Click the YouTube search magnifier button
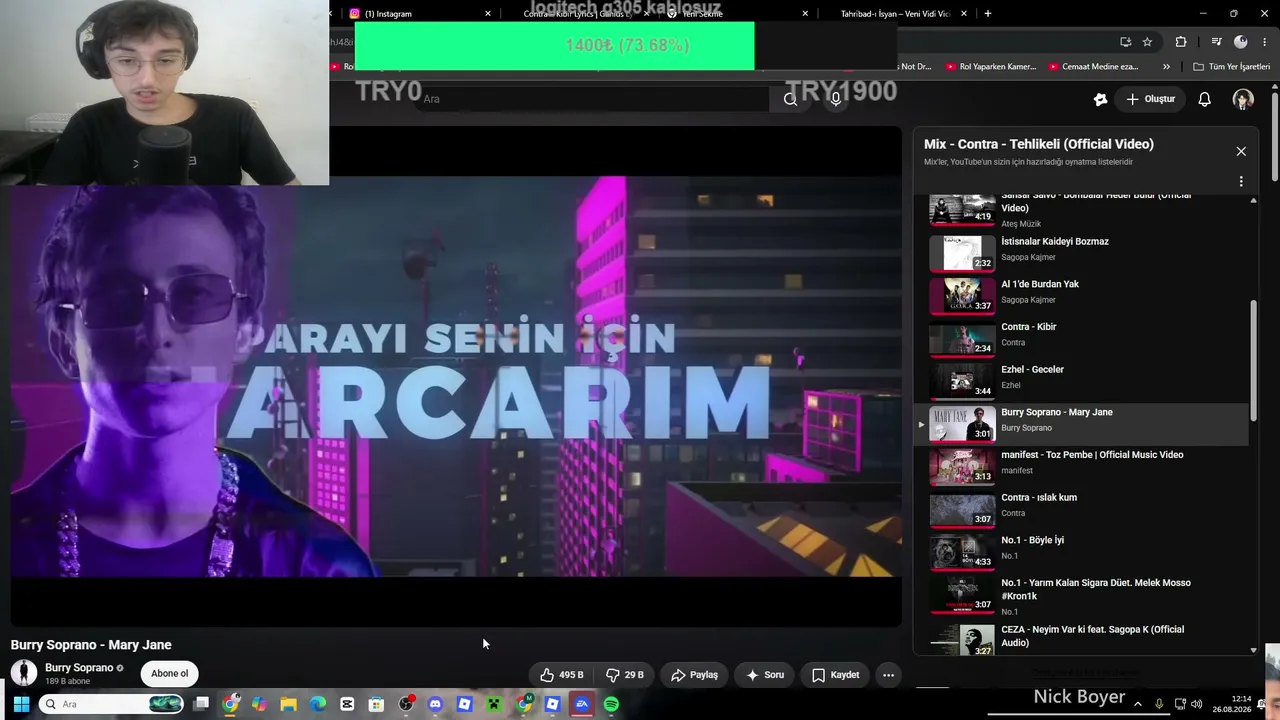This screenshot has width=1280, height=720. [790, 99]
